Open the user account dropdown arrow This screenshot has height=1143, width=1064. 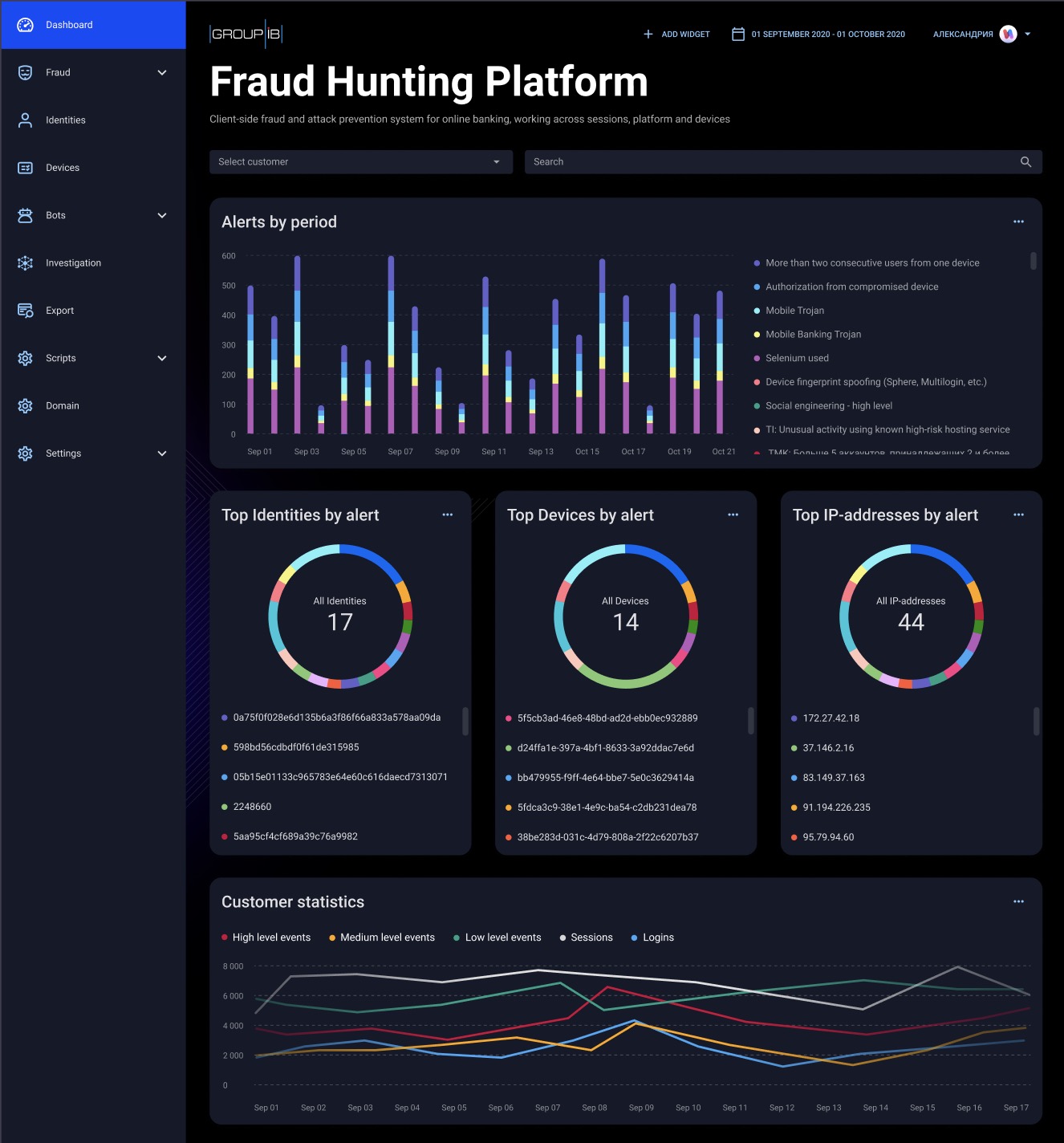pos(1028,35)
